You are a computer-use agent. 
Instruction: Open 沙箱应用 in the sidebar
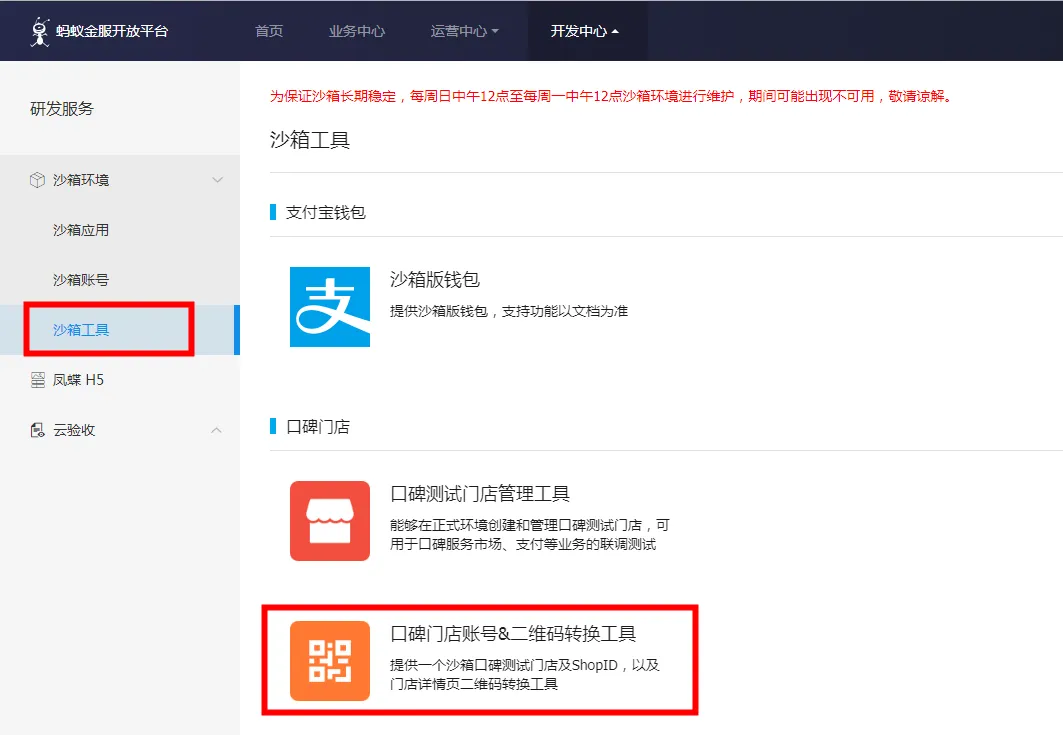click(x=81, y=230)
